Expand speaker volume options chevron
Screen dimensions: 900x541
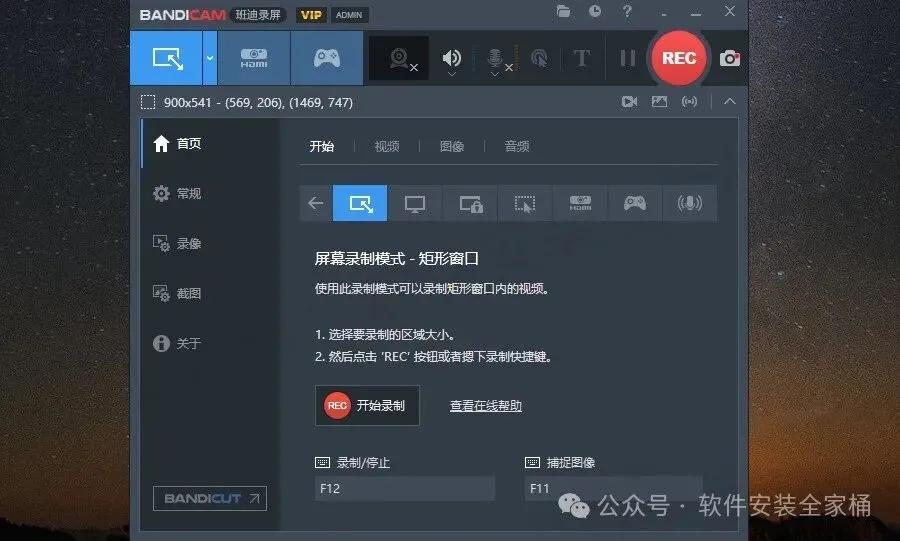click(x=452, y=74)
